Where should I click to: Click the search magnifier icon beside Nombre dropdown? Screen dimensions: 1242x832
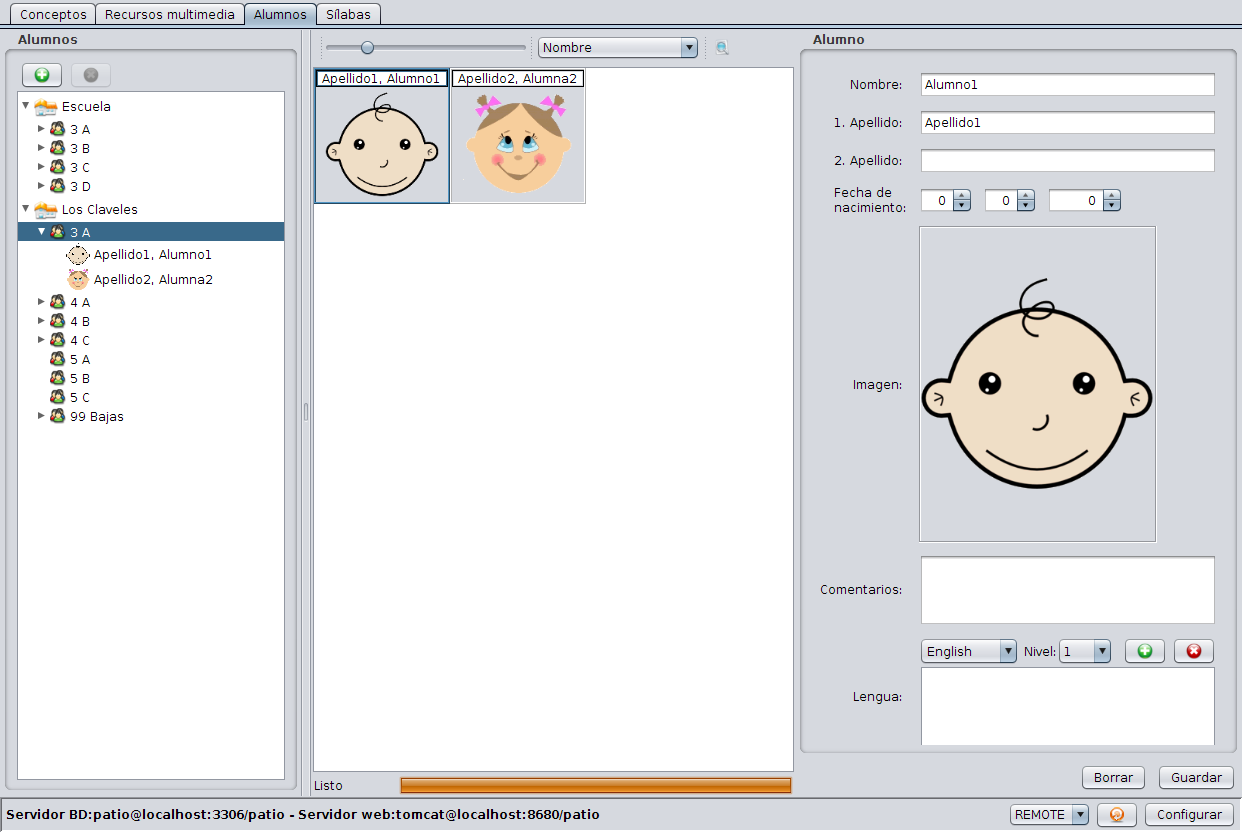click(722, 47)
